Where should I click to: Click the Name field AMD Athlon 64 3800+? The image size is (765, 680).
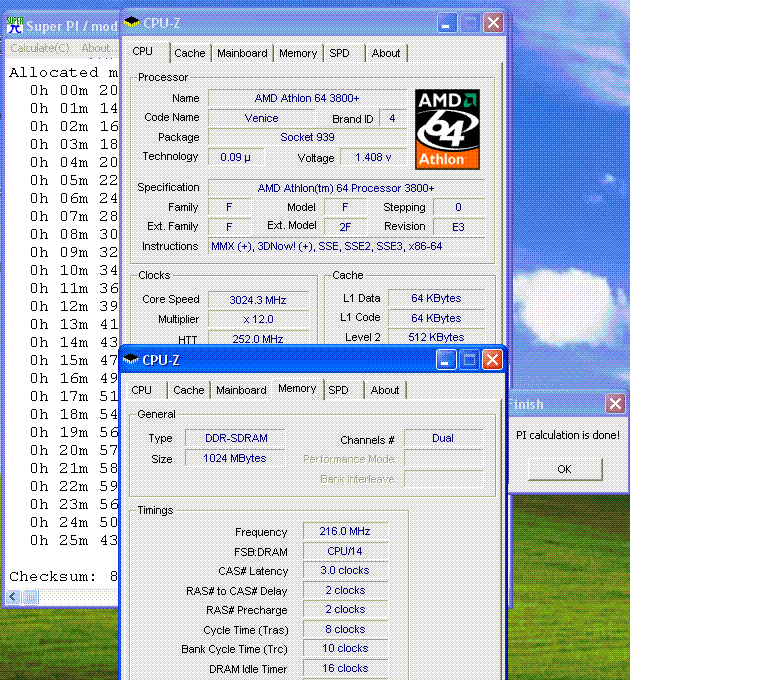[307, 98]
